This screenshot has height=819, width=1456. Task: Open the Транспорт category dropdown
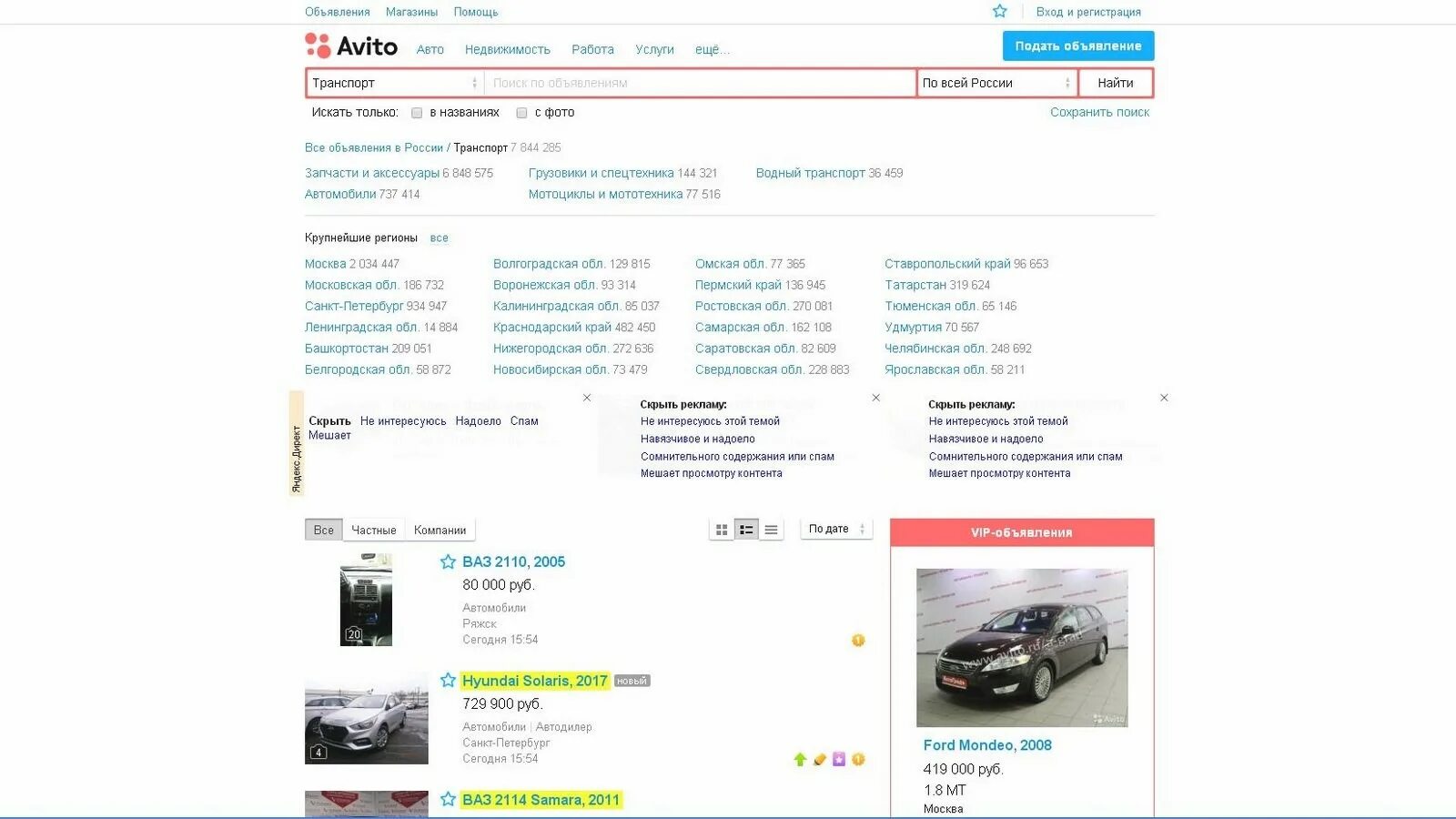(395, 83)
